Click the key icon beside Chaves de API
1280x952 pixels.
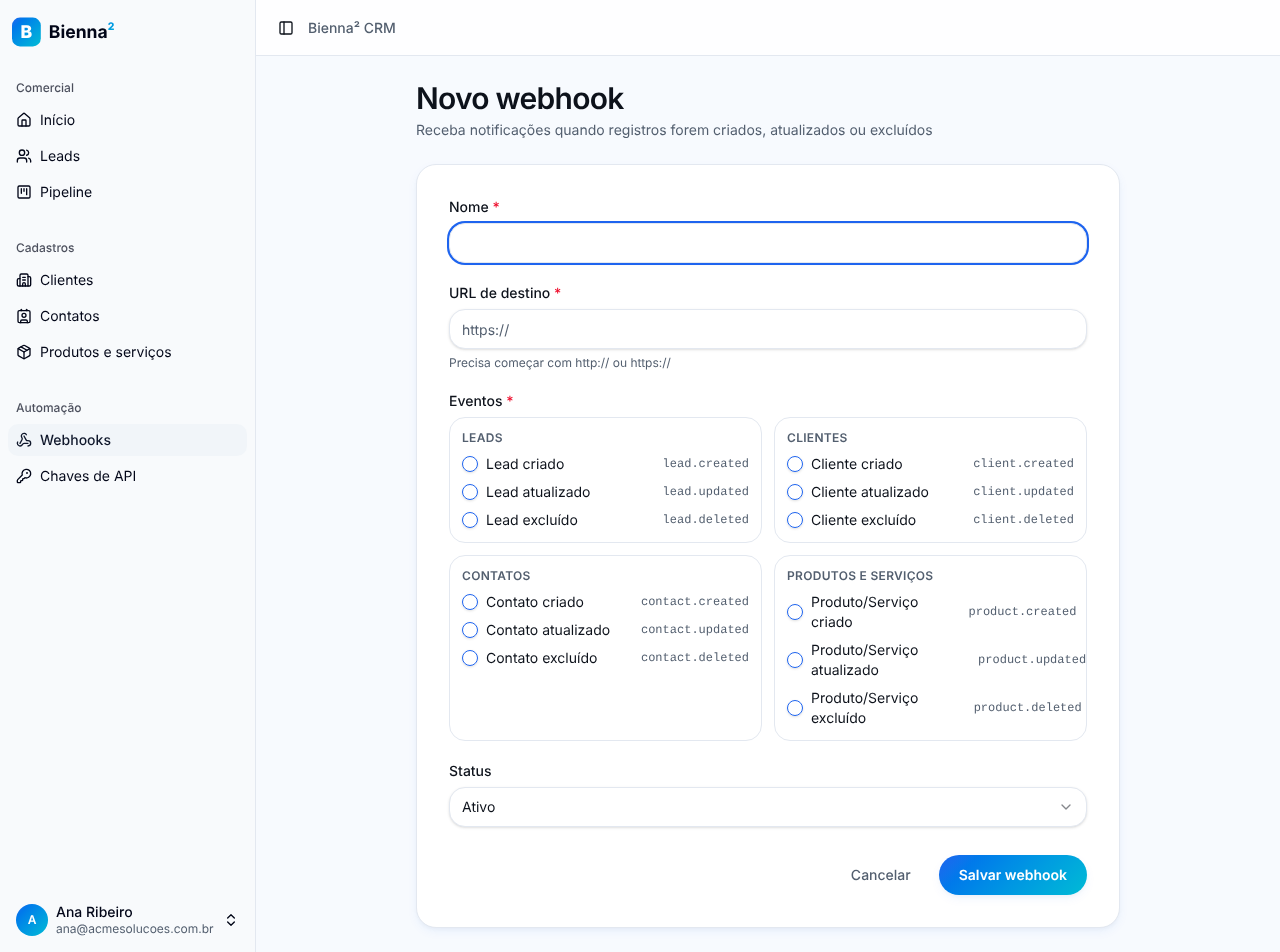coord(24,476)
